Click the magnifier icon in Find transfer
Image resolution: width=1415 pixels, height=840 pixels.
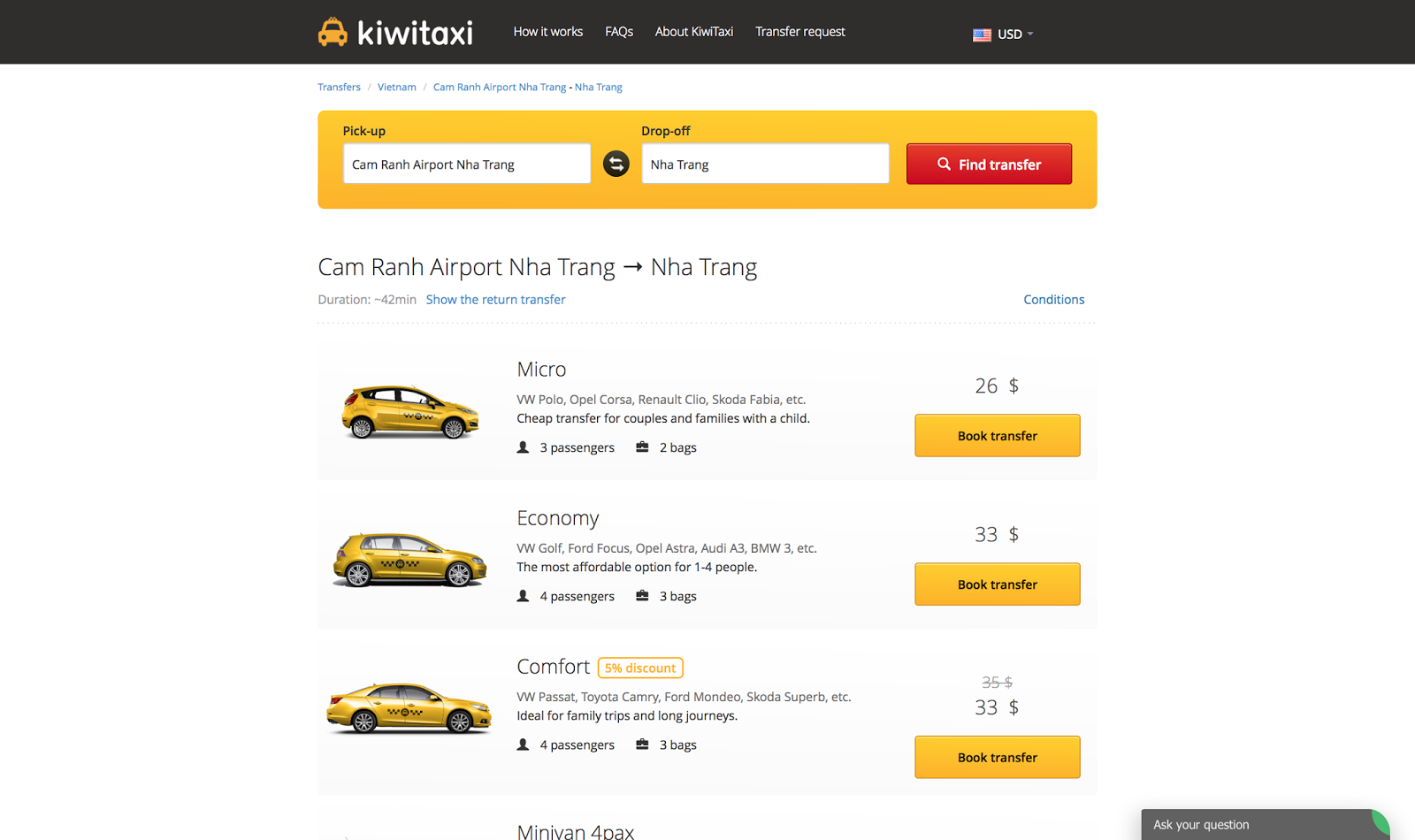tap(945, 164)
